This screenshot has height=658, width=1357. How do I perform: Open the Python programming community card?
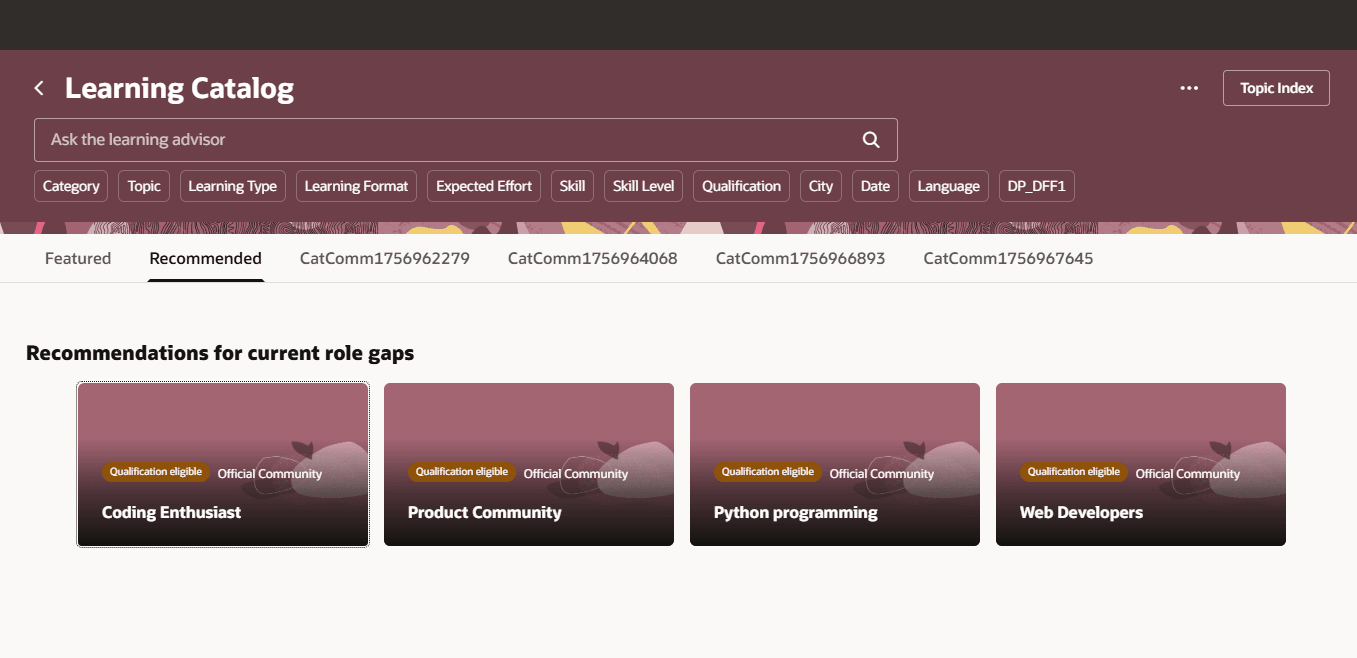coord(834,463)
